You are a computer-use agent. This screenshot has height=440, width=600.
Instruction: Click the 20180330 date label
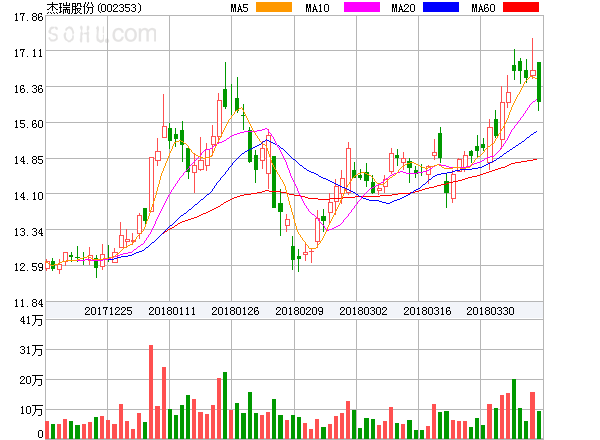(490, 311)
